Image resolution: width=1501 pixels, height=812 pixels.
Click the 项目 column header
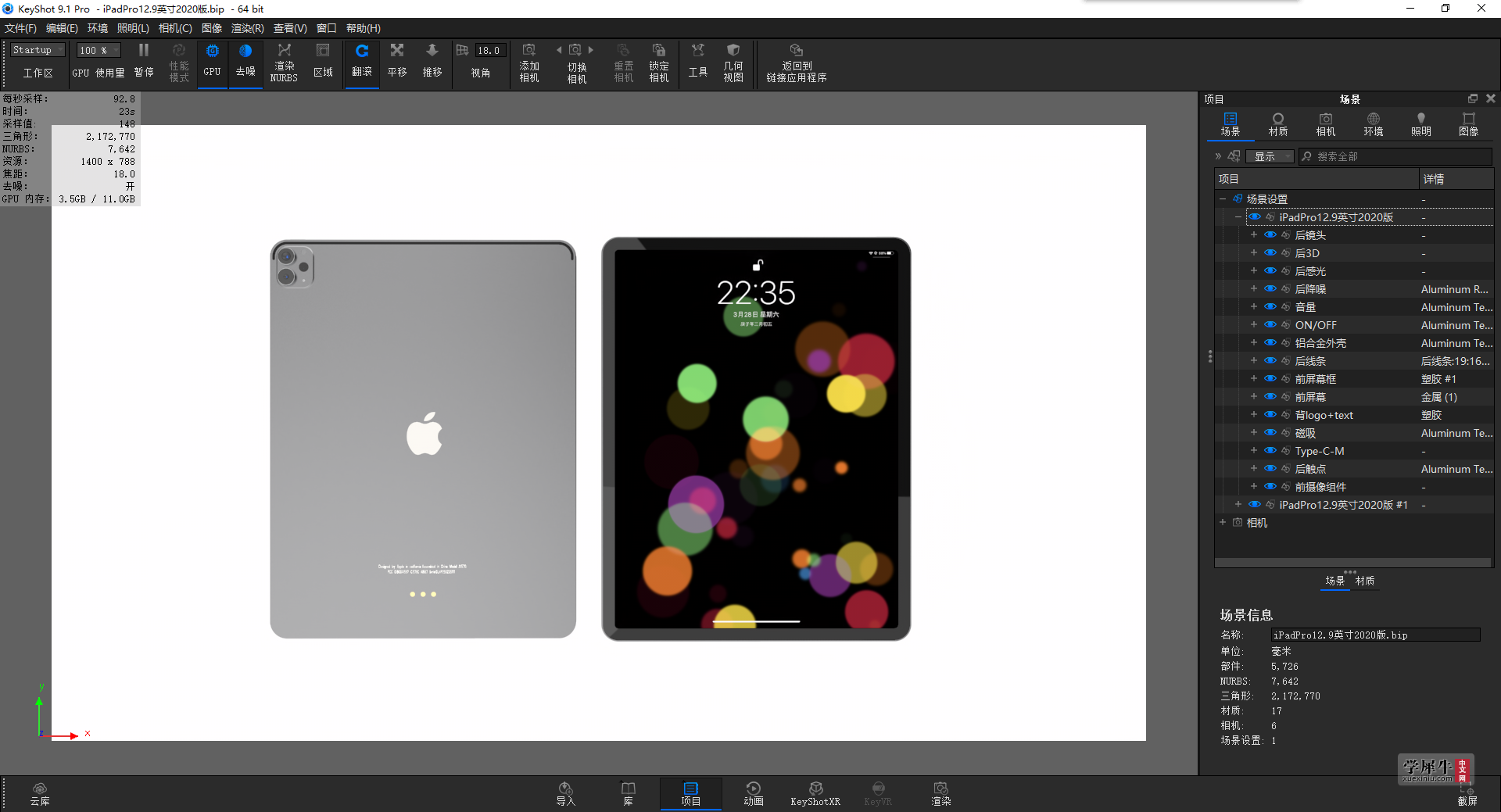click(1317, 180)
